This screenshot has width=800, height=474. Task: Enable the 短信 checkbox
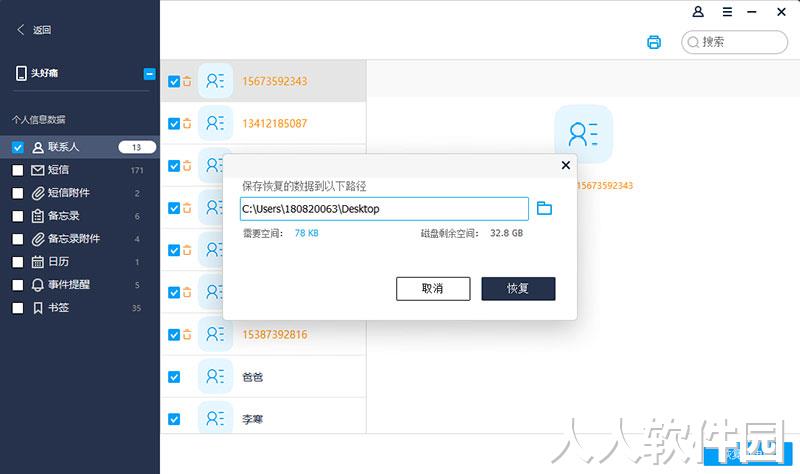point(18,170)
